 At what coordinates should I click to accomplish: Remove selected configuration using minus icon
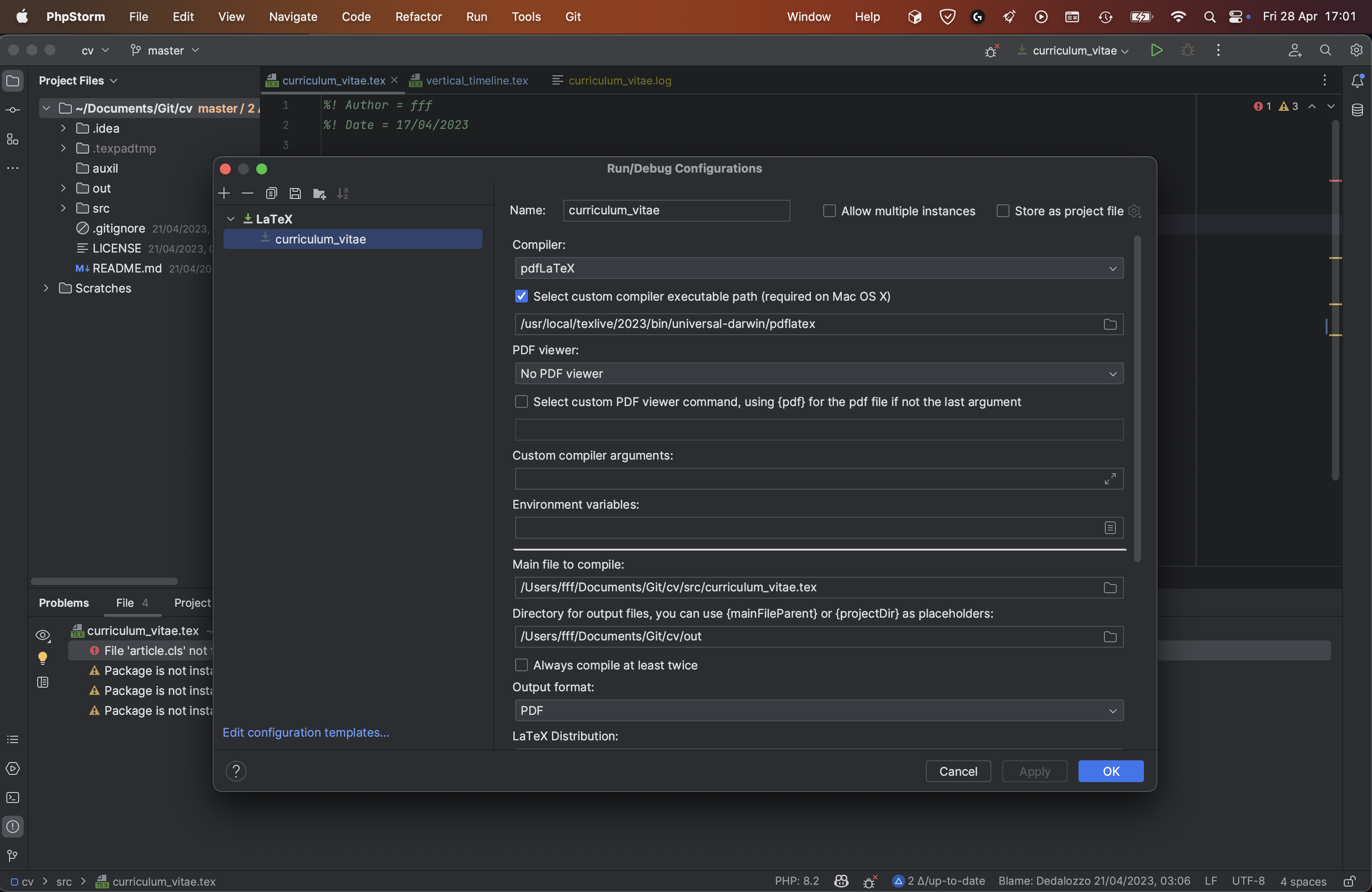pyautogui.click(x=247, y=193)
